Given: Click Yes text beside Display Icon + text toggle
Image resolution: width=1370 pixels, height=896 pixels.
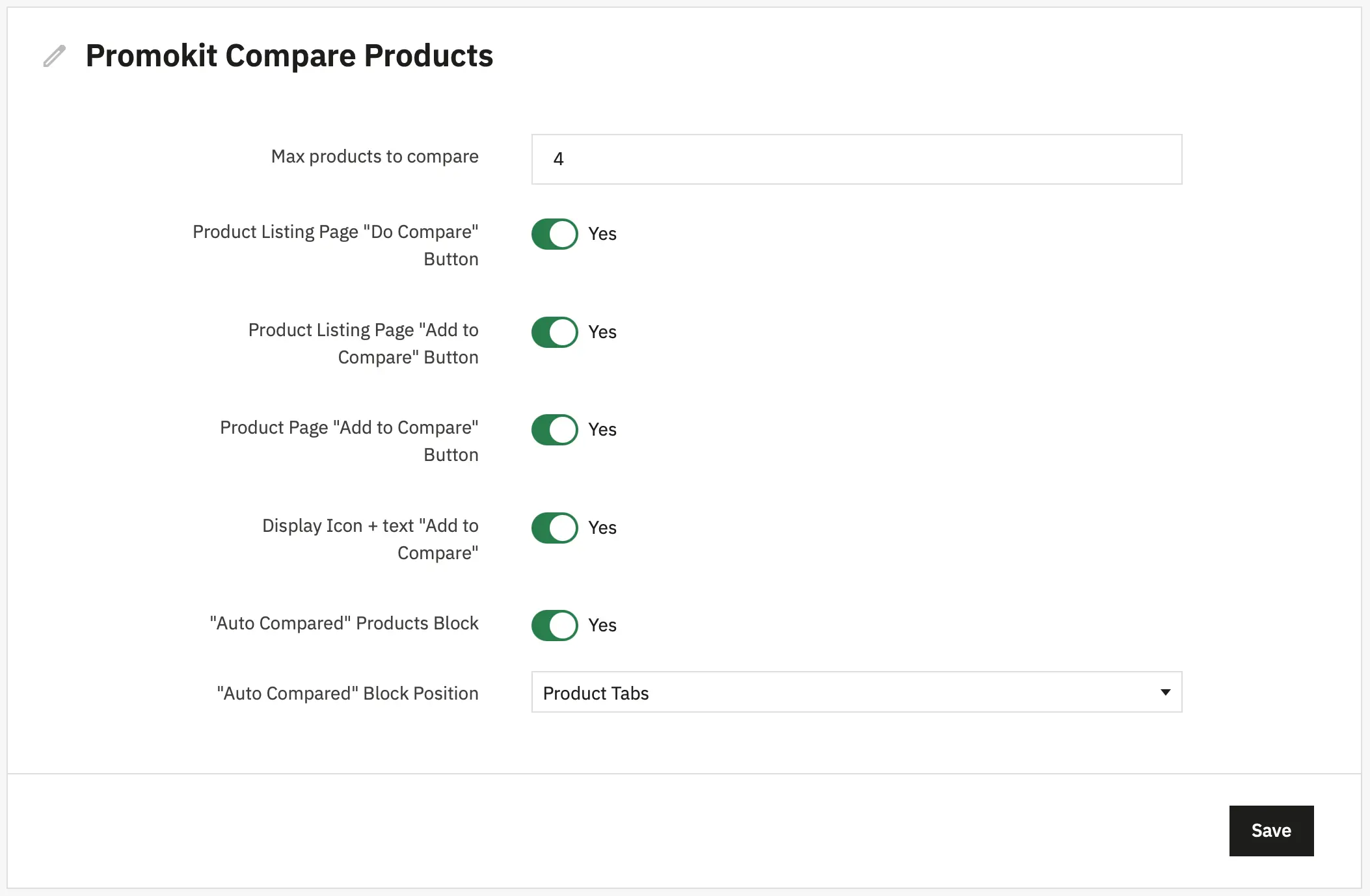Looking at the screenshot, I should coord(602,528).
